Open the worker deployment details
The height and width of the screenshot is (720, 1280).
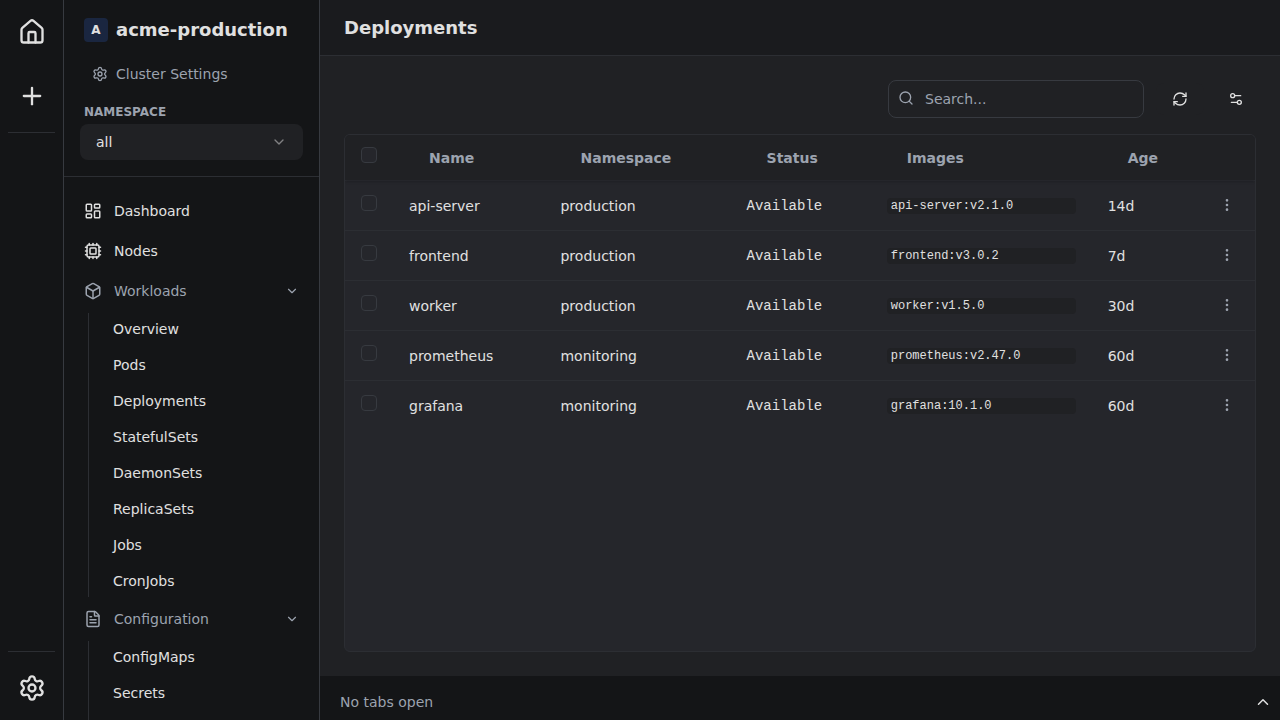[432, 305]
